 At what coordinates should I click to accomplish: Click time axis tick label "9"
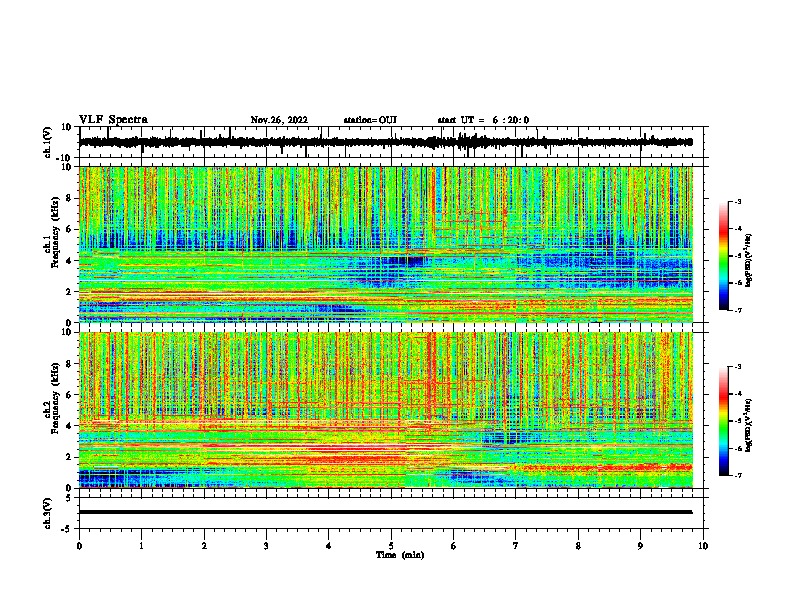pyautogui.click(x=640, y=546)
